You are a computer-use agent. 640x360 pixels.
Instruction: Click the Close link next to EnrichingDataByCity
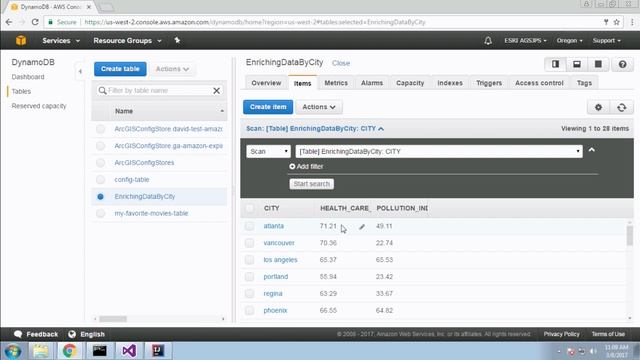341,63
